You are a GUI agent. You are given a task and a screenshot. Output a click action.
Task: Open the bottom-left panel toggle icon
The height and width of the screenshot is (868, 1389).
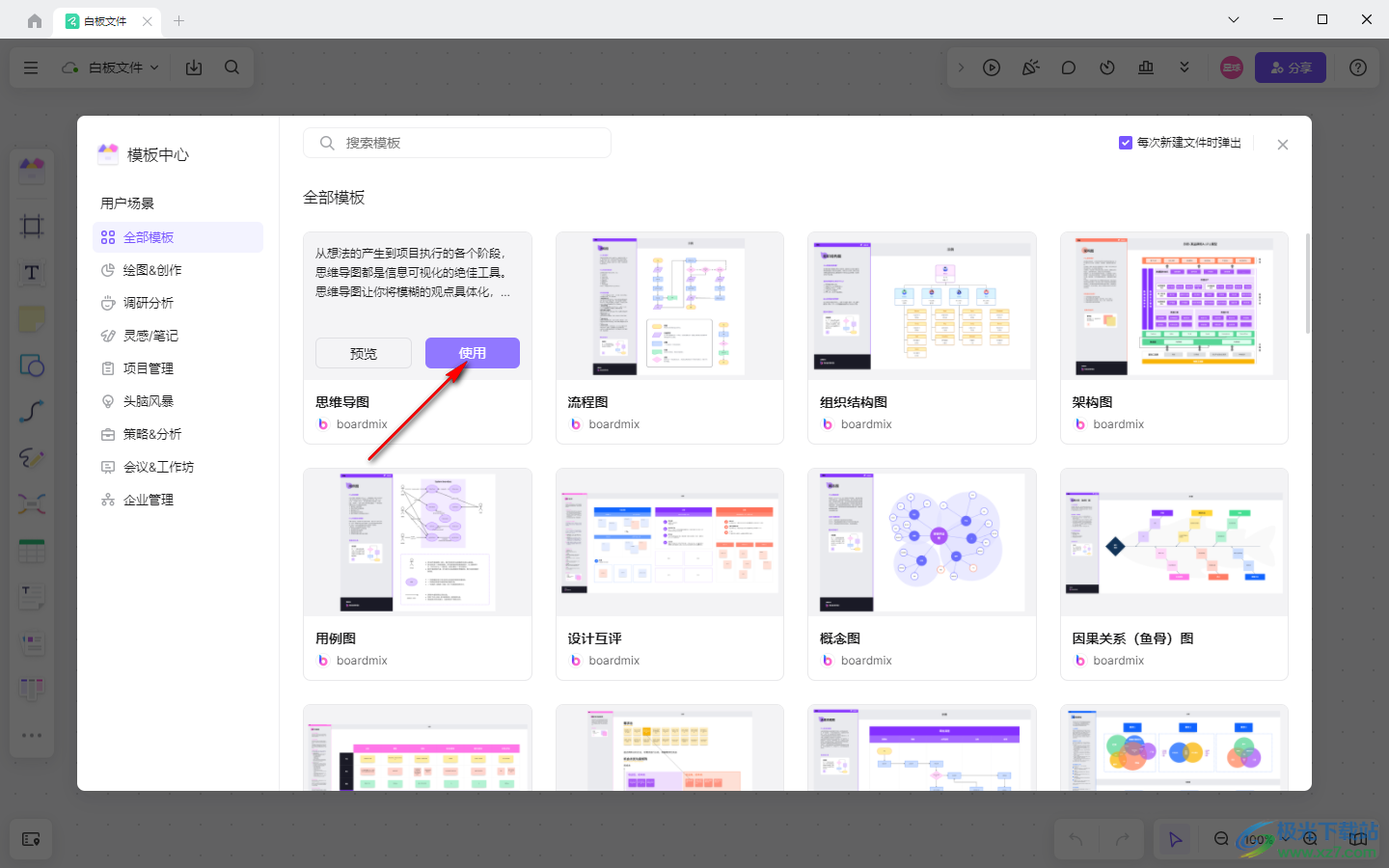(x=31, y=839)
